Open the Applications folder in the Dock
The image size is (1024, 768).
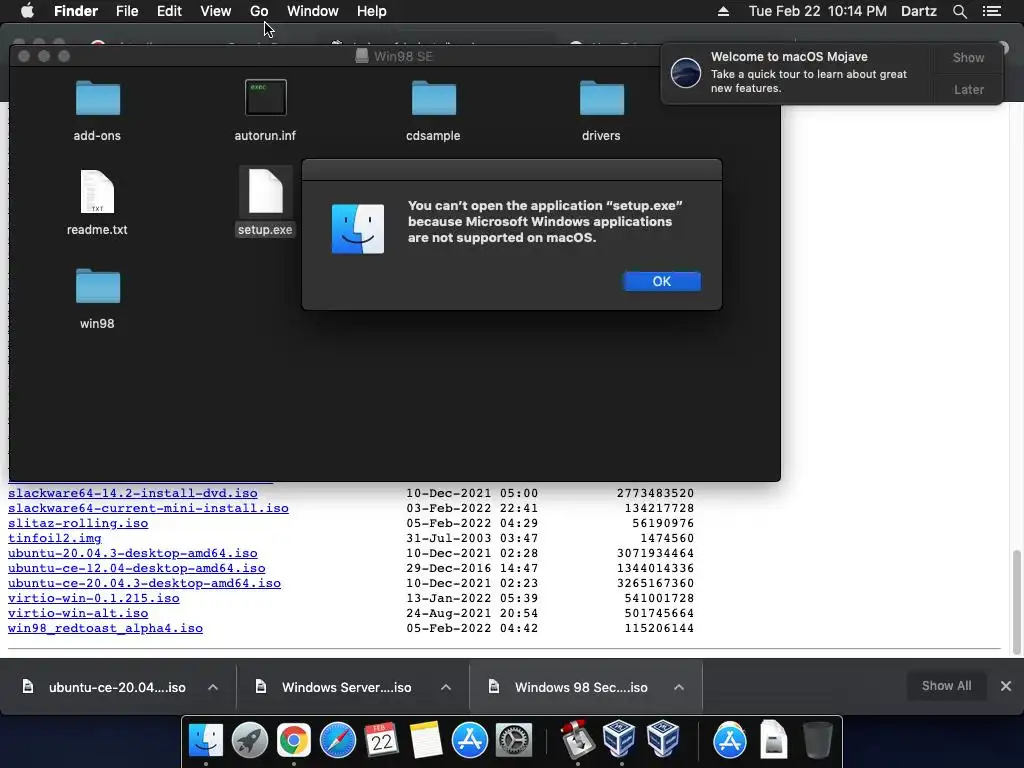tap(729, 740)
